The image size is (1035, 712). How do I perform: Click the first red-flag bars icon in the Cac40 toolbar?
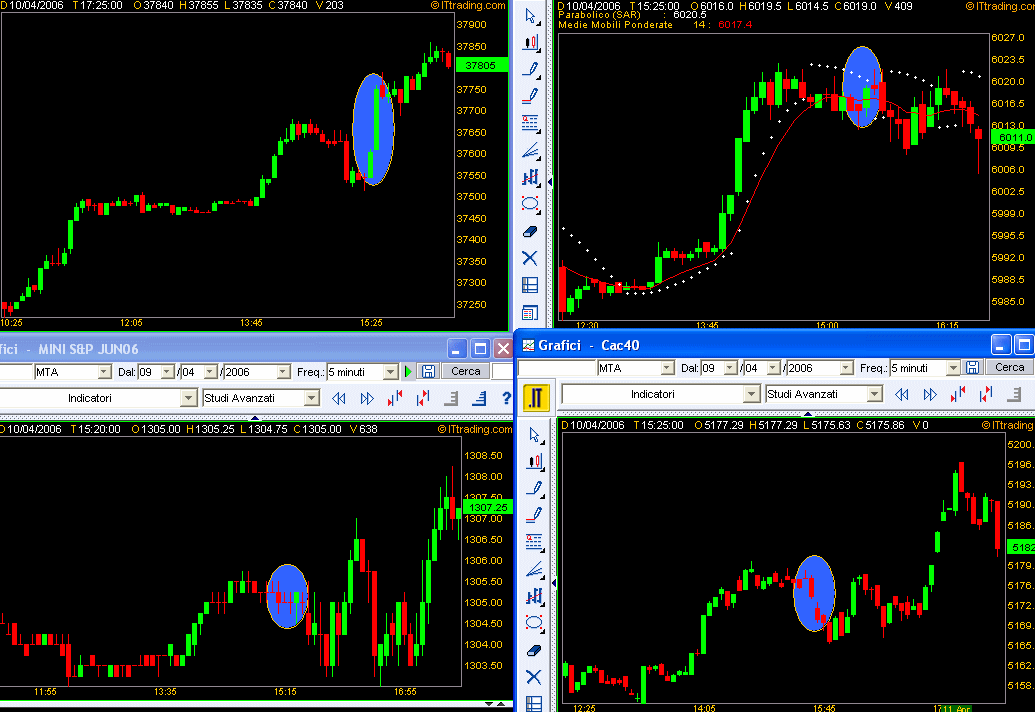pos(958,394)
